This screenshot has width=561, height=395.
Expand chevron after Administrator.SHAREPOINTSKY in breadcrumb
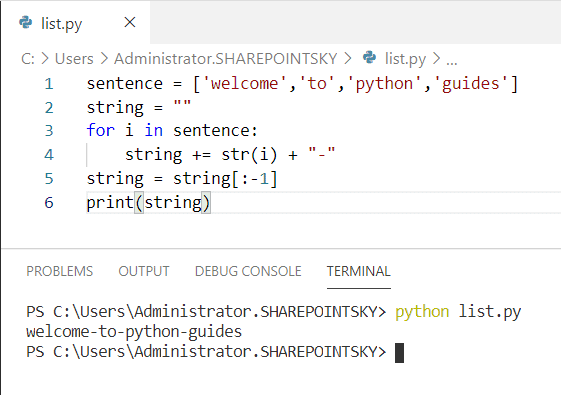[x=348, y=59]
